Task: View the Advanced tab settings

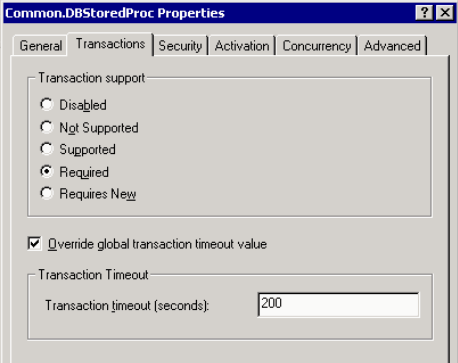Action: pyautogui.click(x=392, y=46)
